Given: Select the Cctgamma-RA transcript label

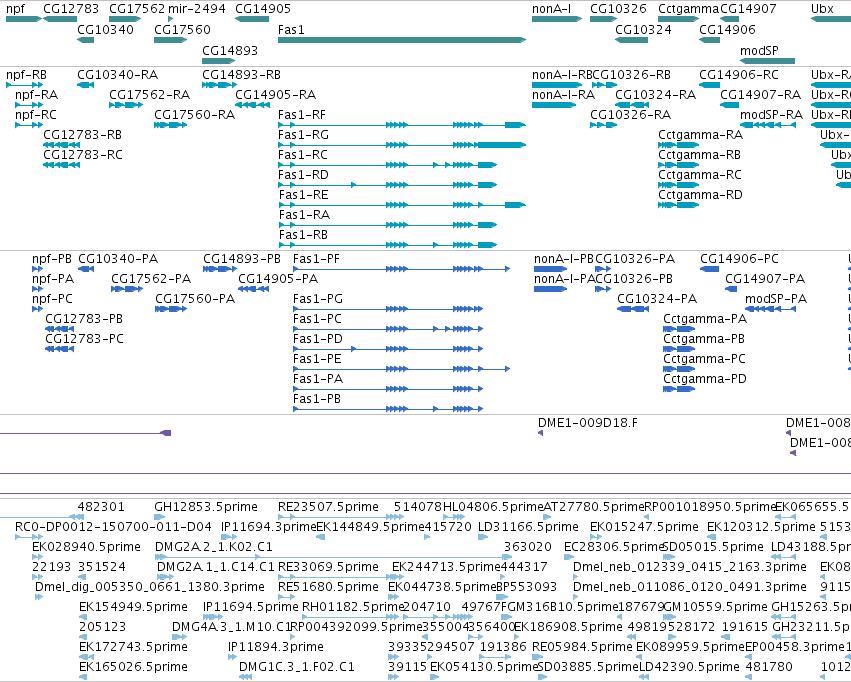Looking at the screenshot, I should click(701, 135).
